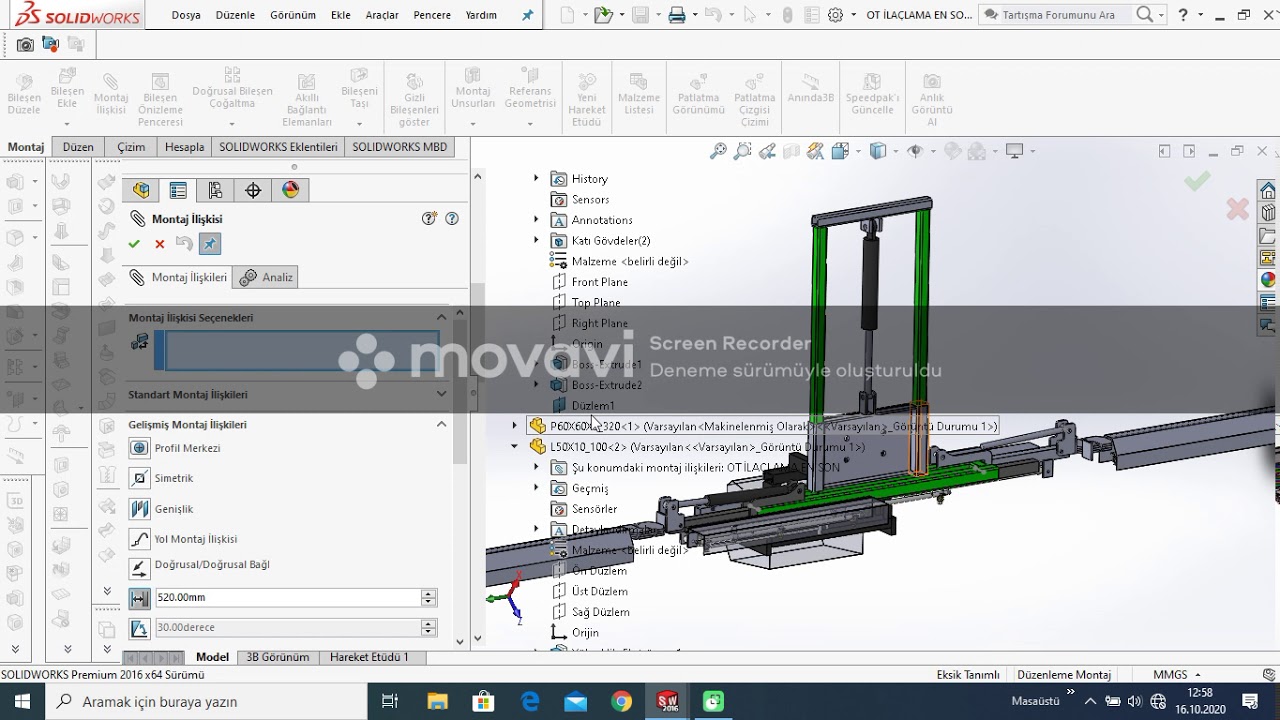Toggle the distance limit mate icon
Image resolution: width=1280 pixels, height=720 pixels.
click(x=139, y=598)
